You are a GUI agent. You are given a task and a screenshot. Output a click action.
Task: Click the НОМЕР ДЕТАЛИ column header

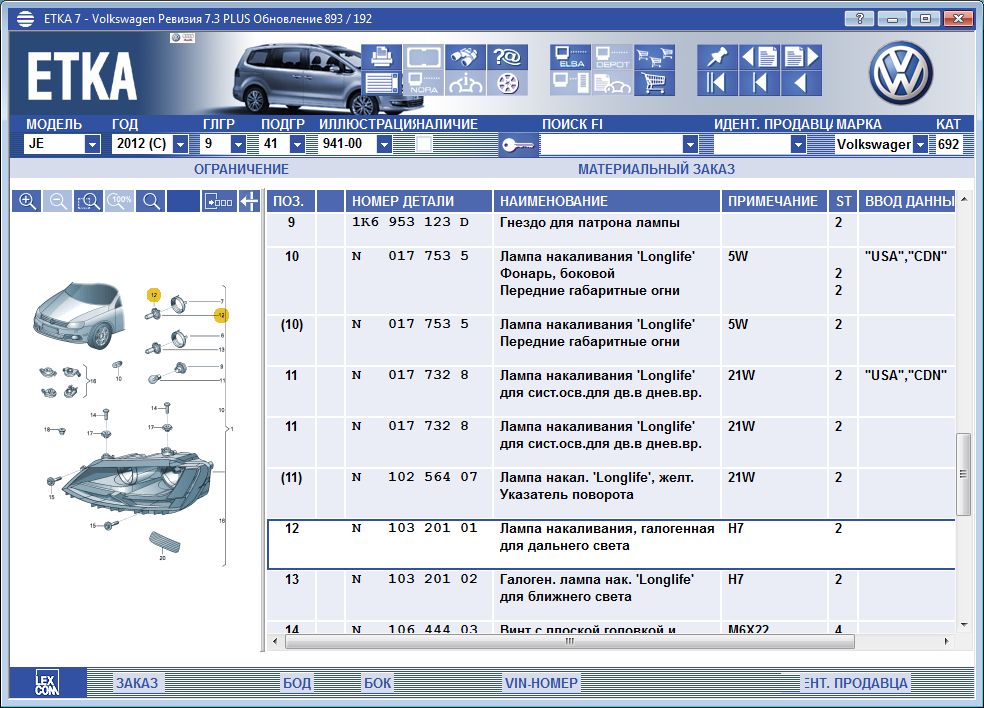point(419,201)
